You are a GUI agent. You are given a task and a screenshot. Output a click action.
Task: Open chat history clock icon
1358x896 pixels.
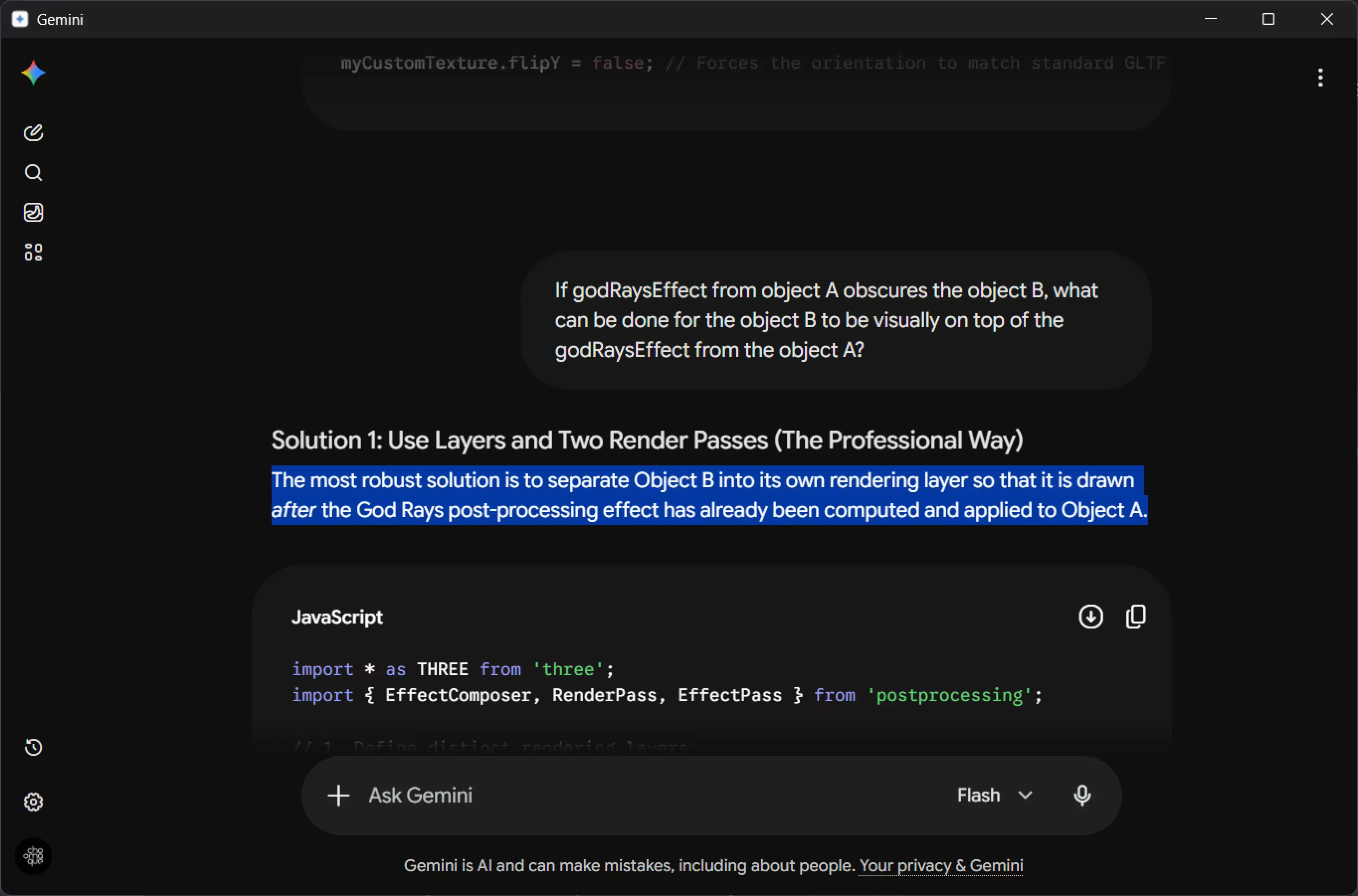(33, 747)
